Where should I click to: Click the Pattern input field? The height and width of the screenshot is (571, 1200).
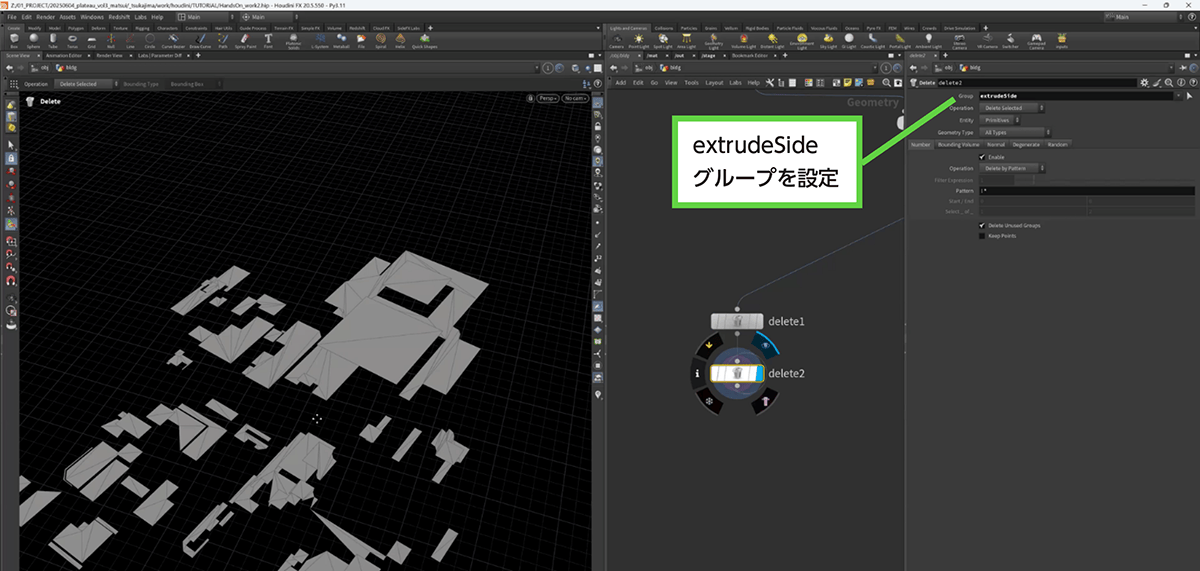tap(1085, 190)
